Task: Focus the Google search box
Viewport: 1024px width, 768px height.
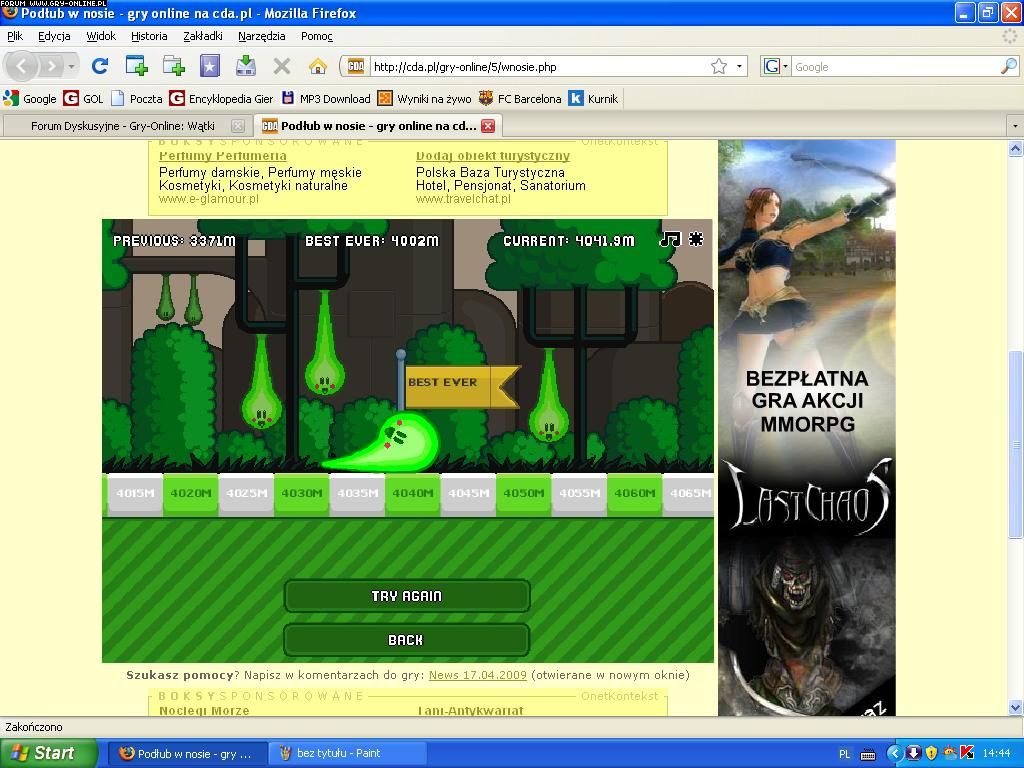Action: [895, 66]
